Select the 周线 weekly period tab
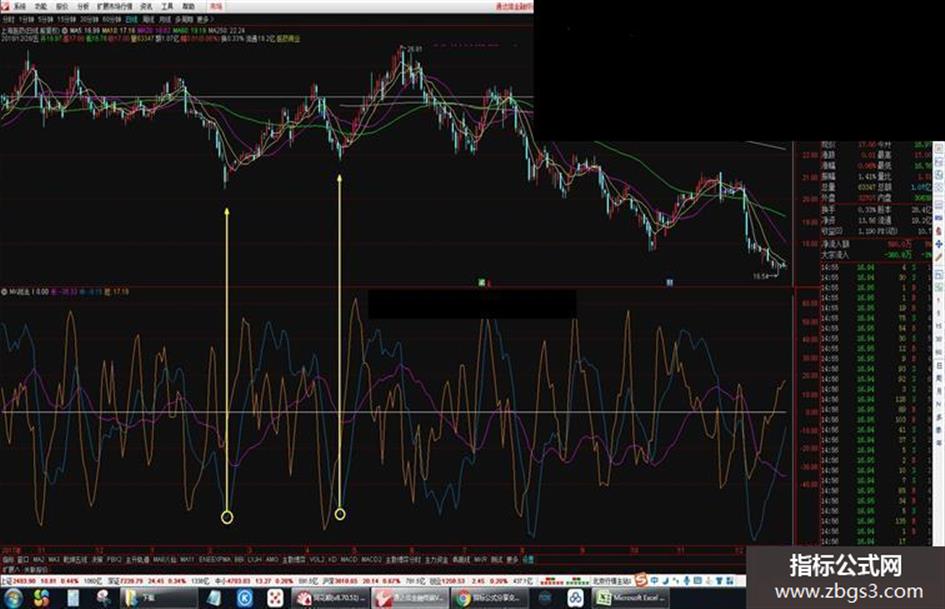 click(x=148, y=20)
